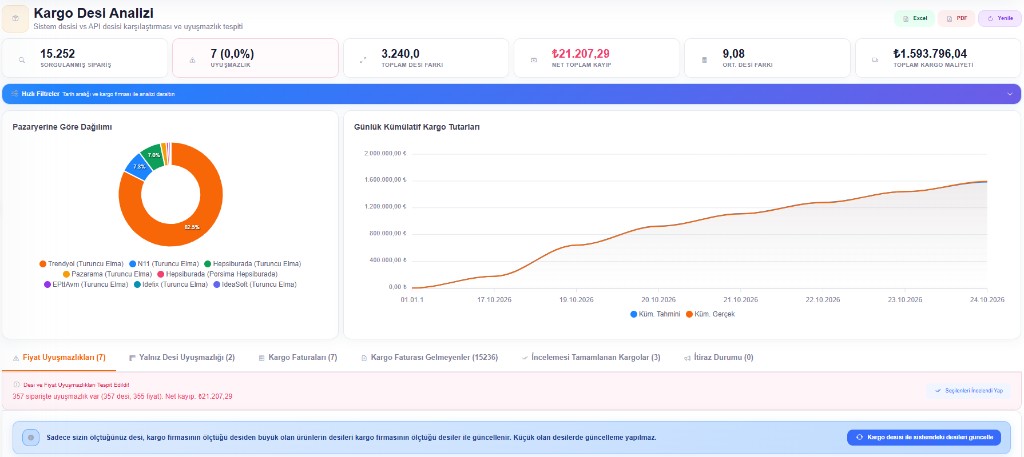This screenshot has height=457, width=1024.
Task: Click the truck icon in Toplam Kargo Maliyeti card
Action: click(875, 60)
